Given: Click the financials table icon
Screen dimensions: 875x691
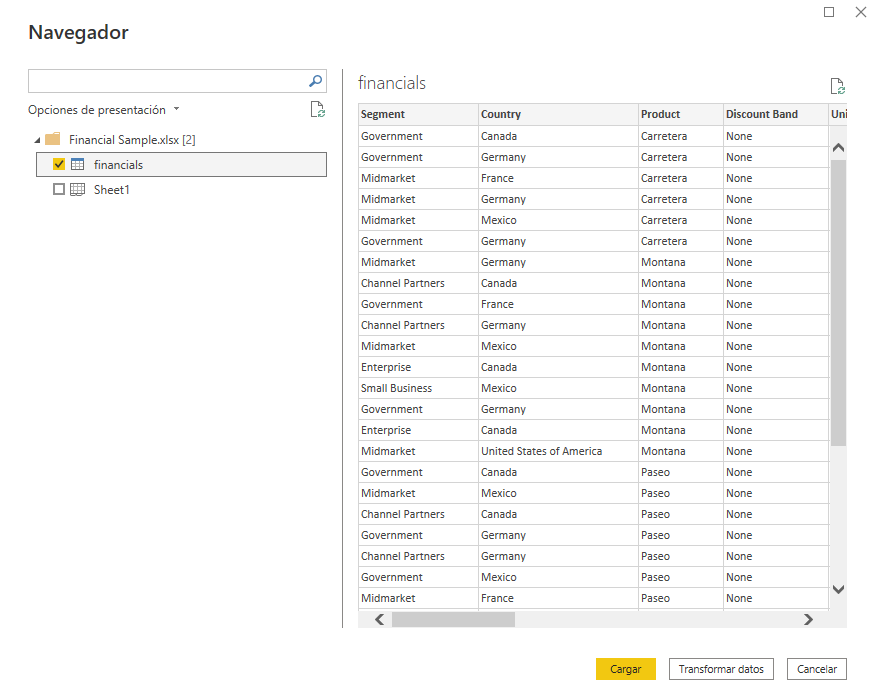Looking at the screenshot, I should tap(77, 164).
